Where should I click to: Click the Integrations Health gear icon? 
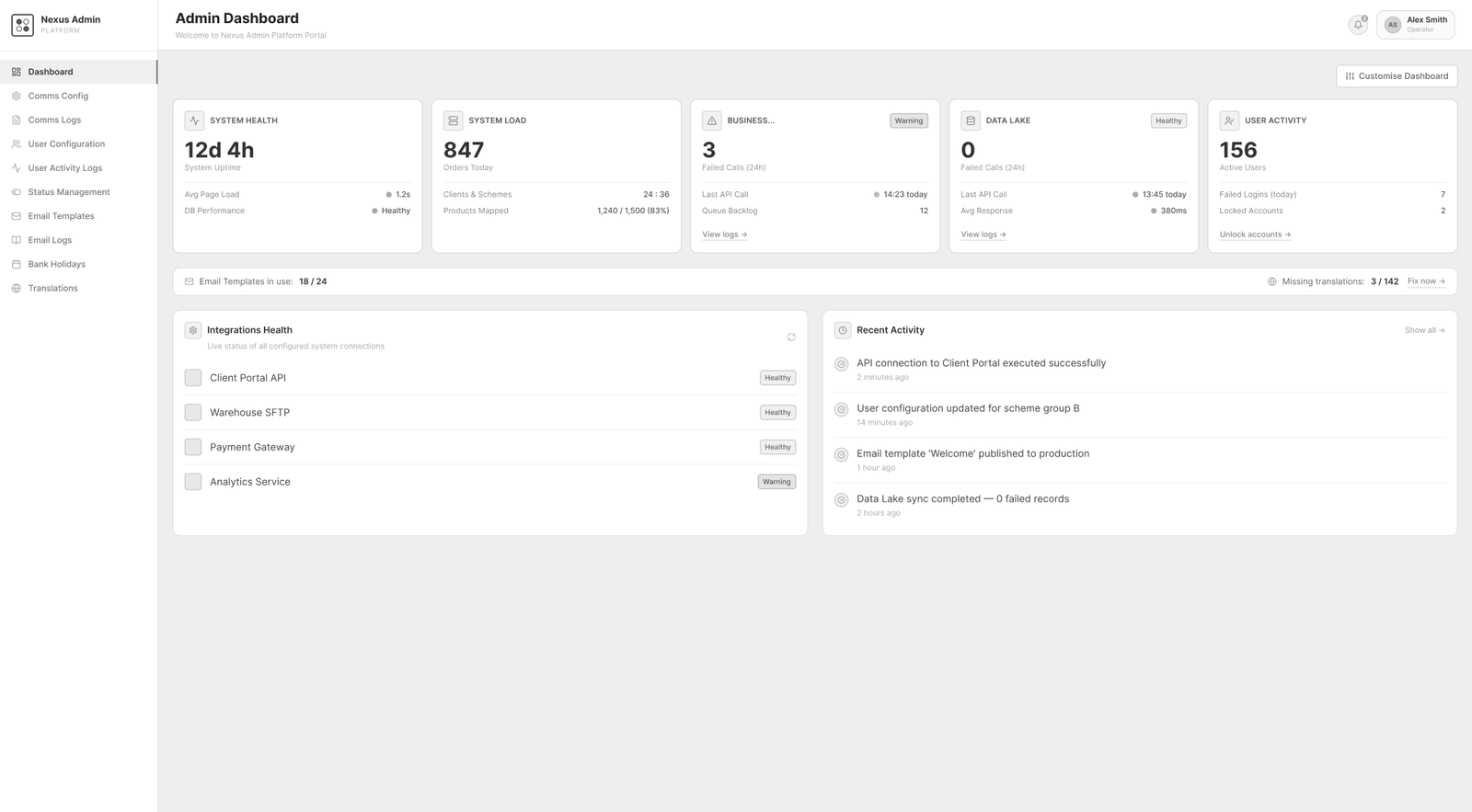tap(193, 330)
